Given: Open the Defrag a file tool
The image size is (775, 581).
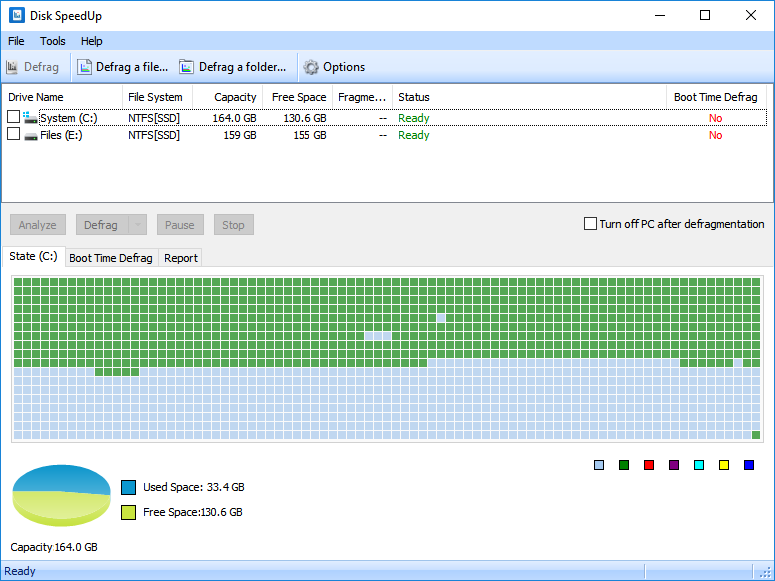Looking at the screenshot, I should point(123,67).
